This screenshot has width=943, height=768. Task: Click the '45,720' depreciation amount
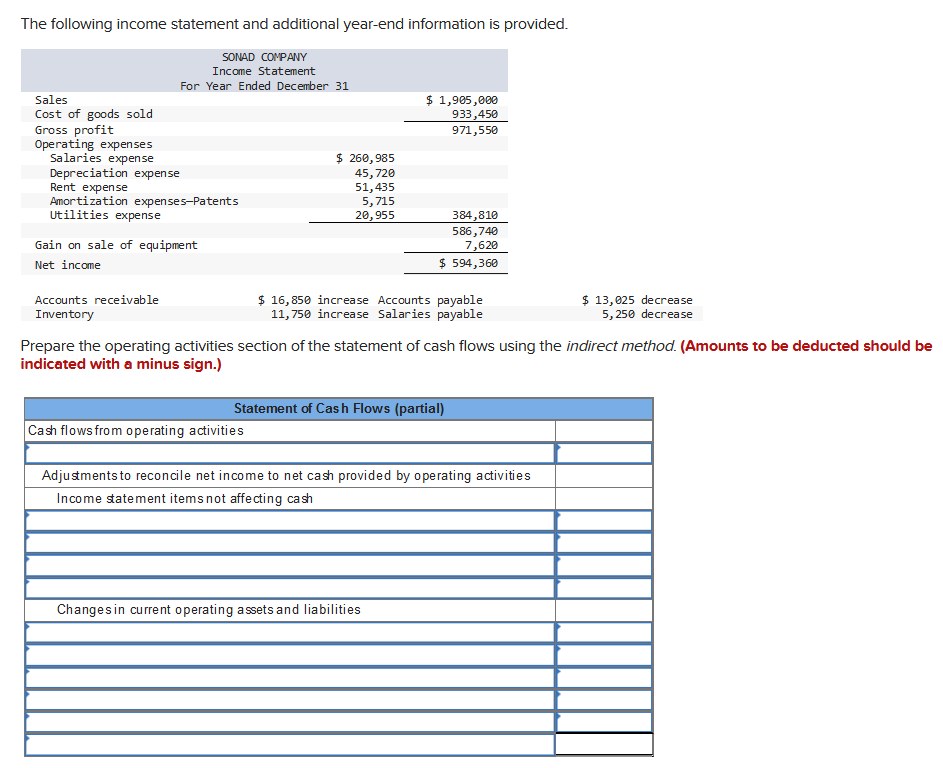(375, 173)
